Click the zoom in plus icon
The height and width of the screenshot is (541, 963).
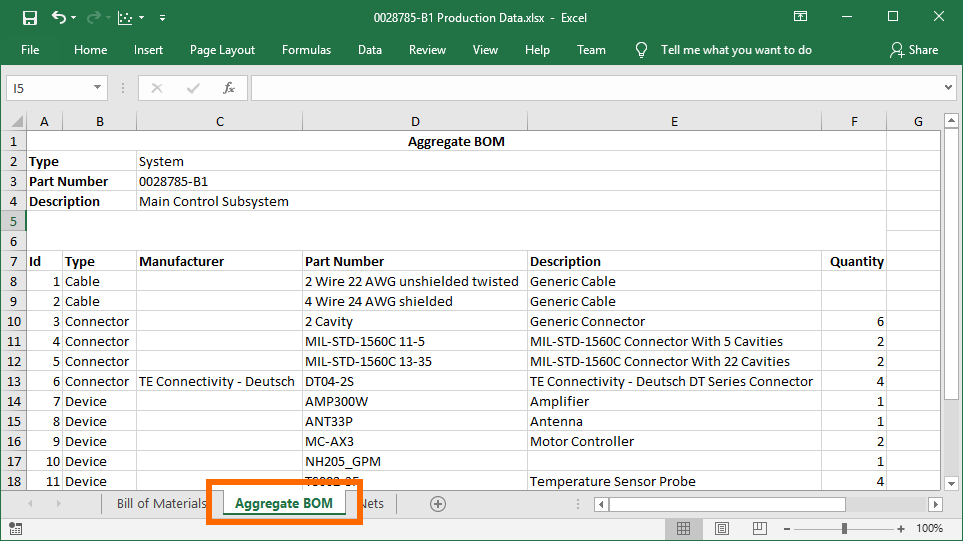click(902, 528)
